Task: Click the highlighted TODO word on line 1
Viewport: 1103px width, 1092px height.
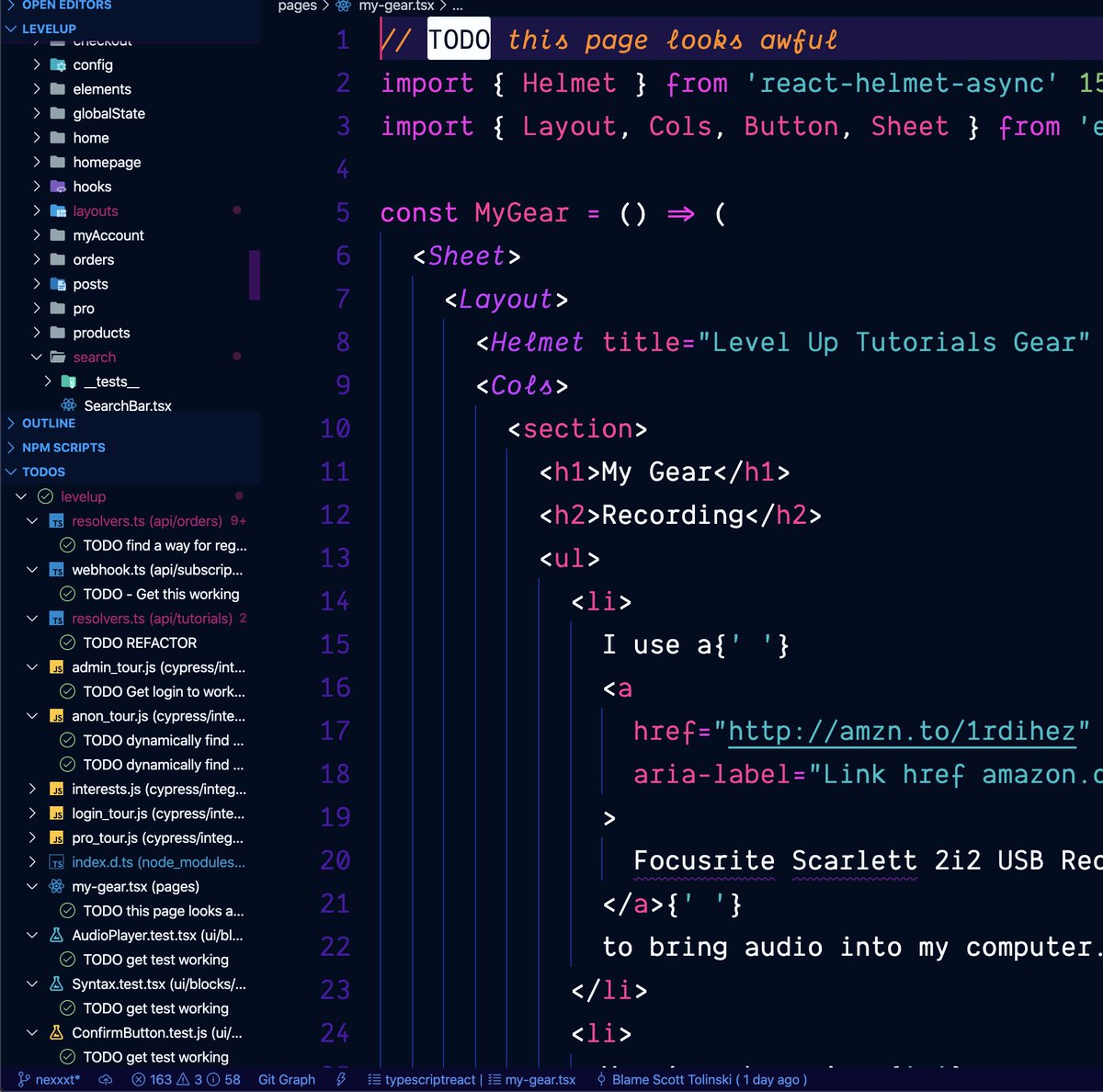Action: point(459,40)
